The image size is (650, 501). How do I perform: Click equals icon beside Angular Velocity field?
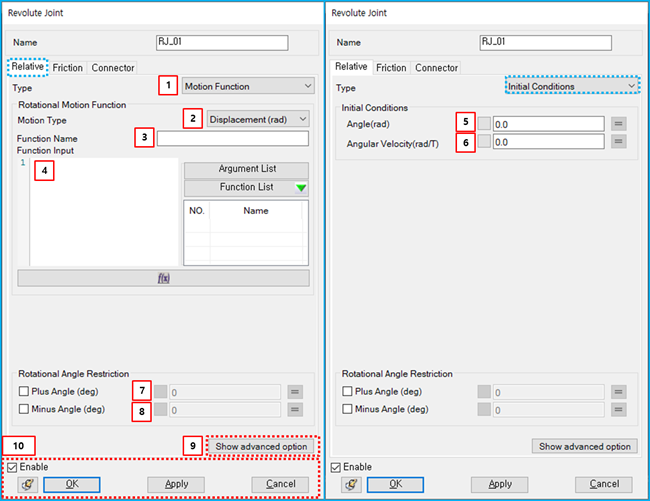[618, 142]
